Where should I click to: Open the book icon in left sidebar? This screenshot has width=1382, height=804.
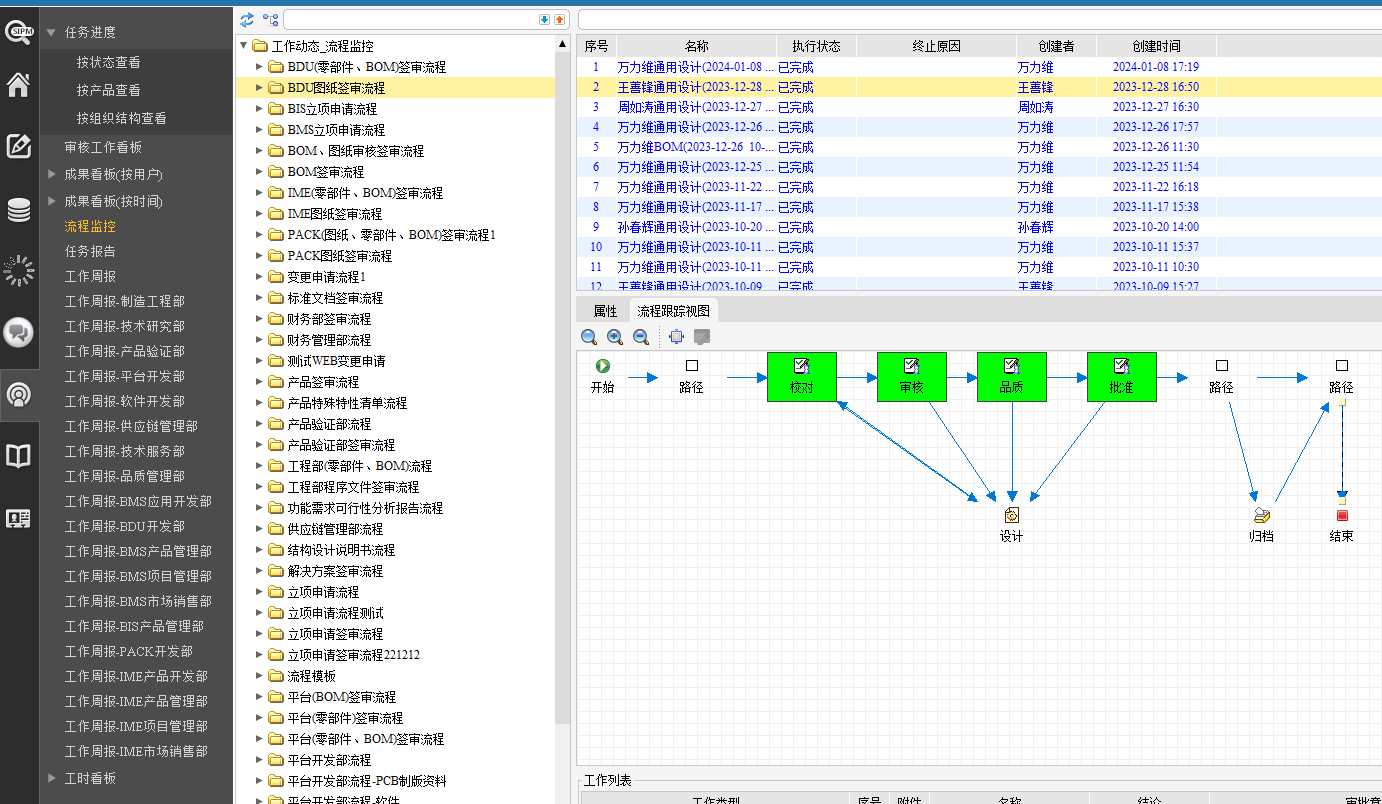coord(18,456)
